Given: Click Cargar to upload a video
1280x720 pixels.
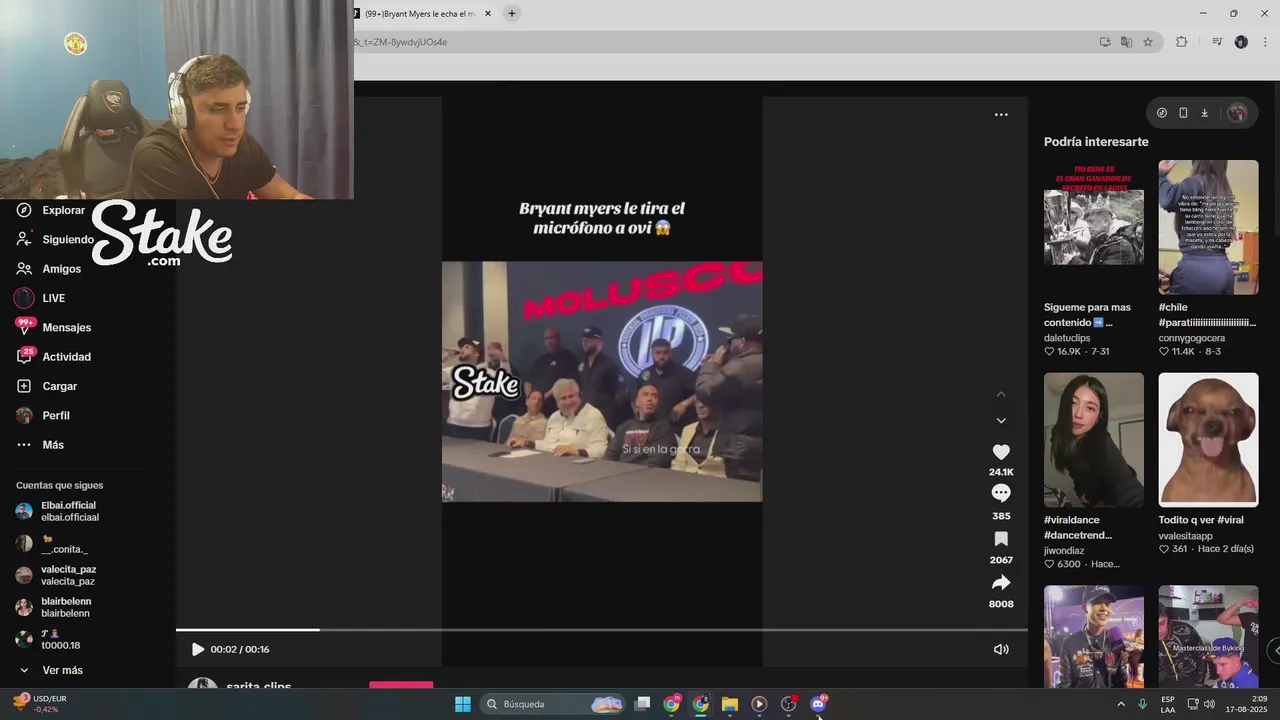Looking at the screenshot, I should click(x=59, y=386).
